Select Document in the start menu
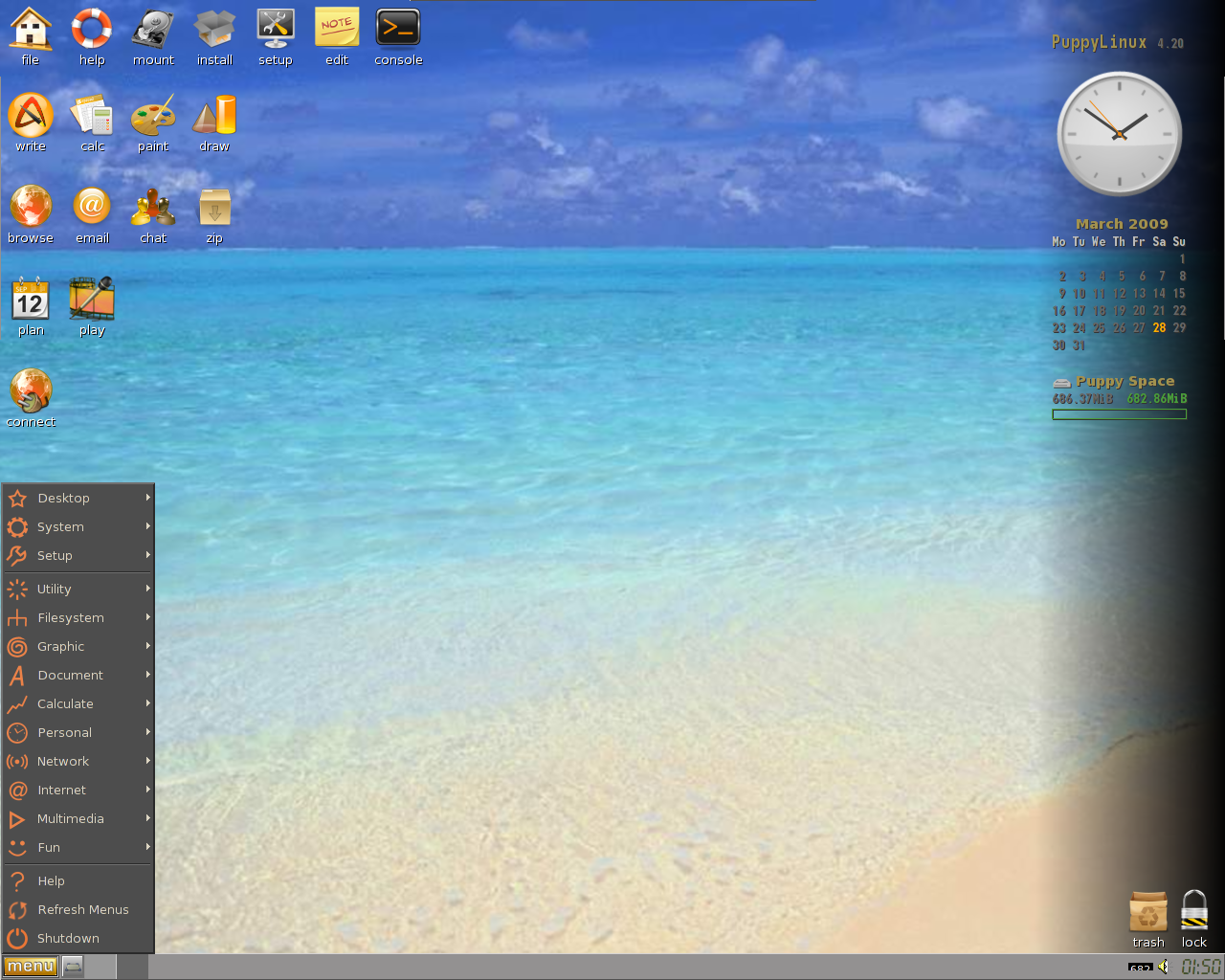Viewport: 1225px width, 980px height. pyautogui.click(x=78, y=675)
